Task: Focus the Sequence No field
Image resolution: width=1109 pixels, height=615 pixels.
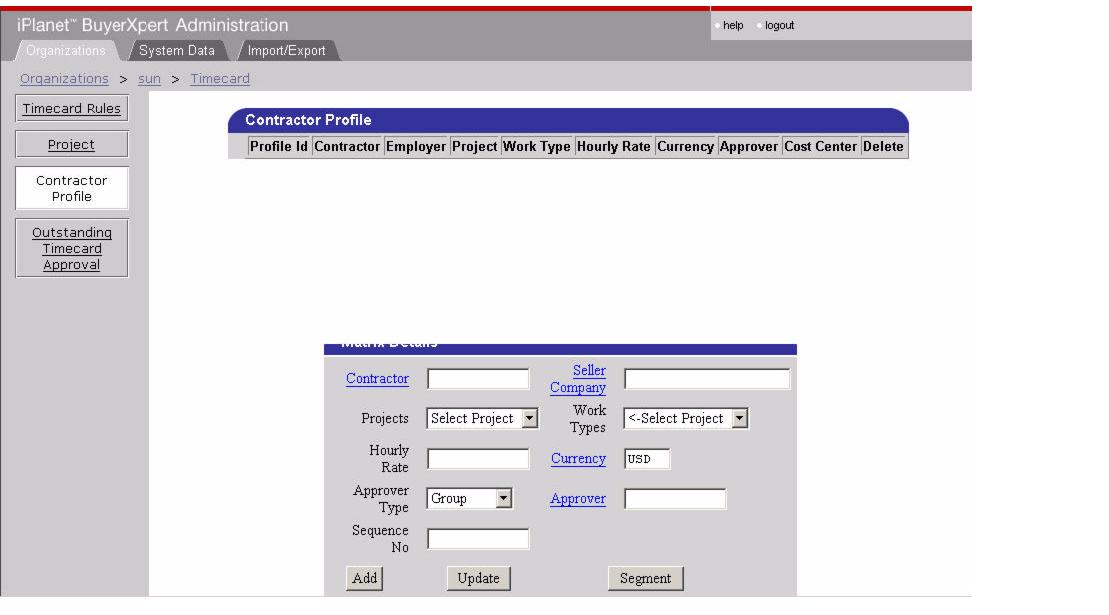Action: click(x=478, y=539)
